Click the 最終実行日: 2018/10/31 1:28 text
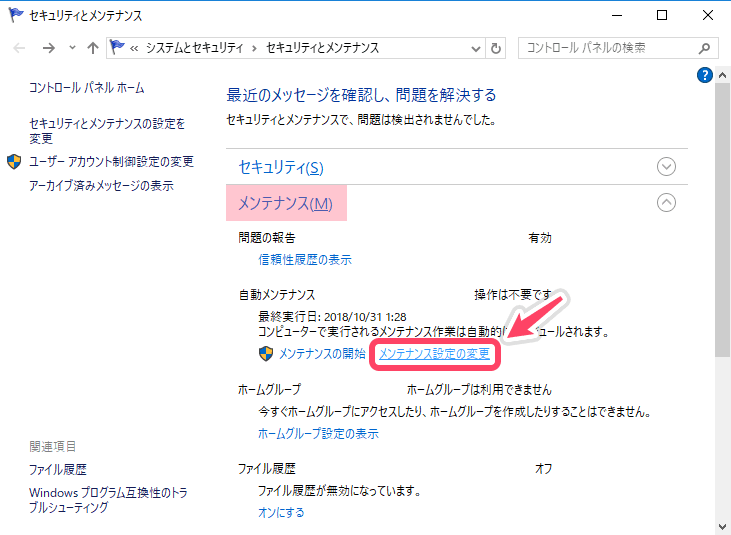 coord(332,317)
